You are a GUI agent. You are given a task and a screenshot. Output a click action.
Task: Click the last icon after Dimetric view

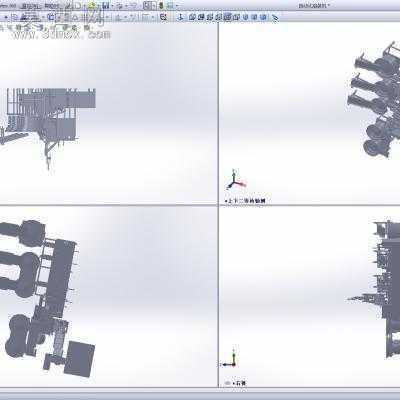(x=275, y=17)
